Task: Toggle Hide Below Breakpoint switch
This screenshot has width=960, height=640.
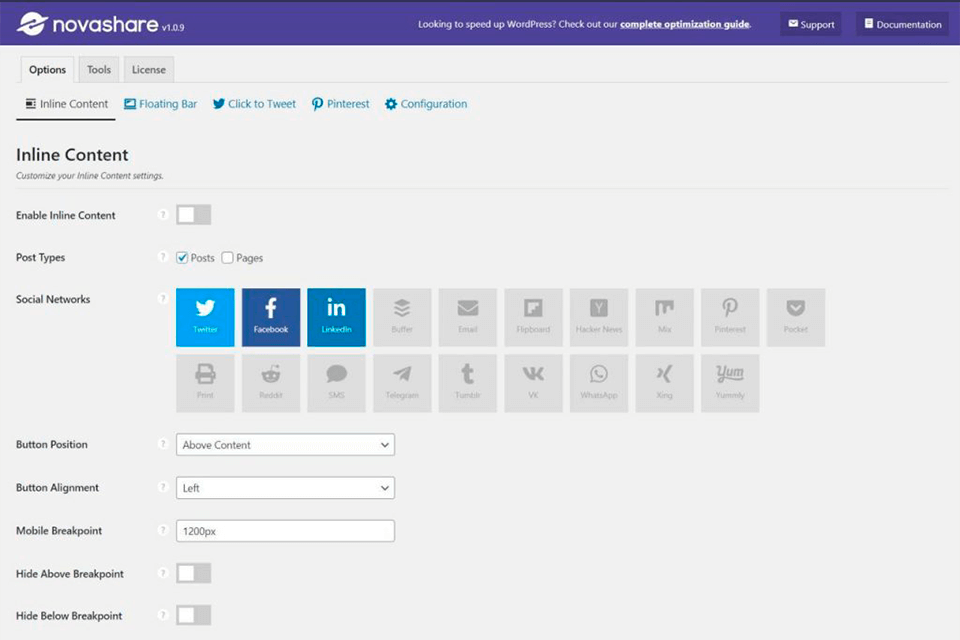Action: (x=193, y=615)
